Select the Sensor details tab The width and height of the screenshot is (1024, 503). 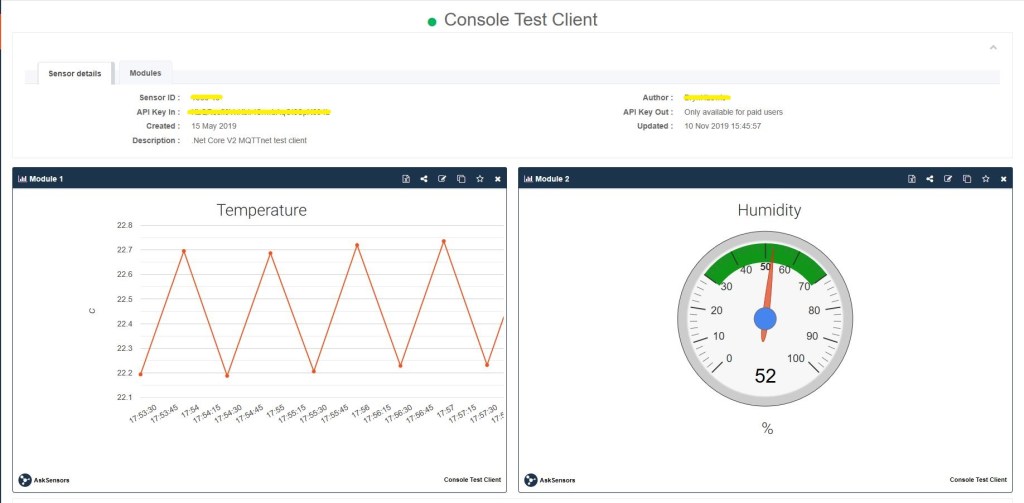point(74,74)
